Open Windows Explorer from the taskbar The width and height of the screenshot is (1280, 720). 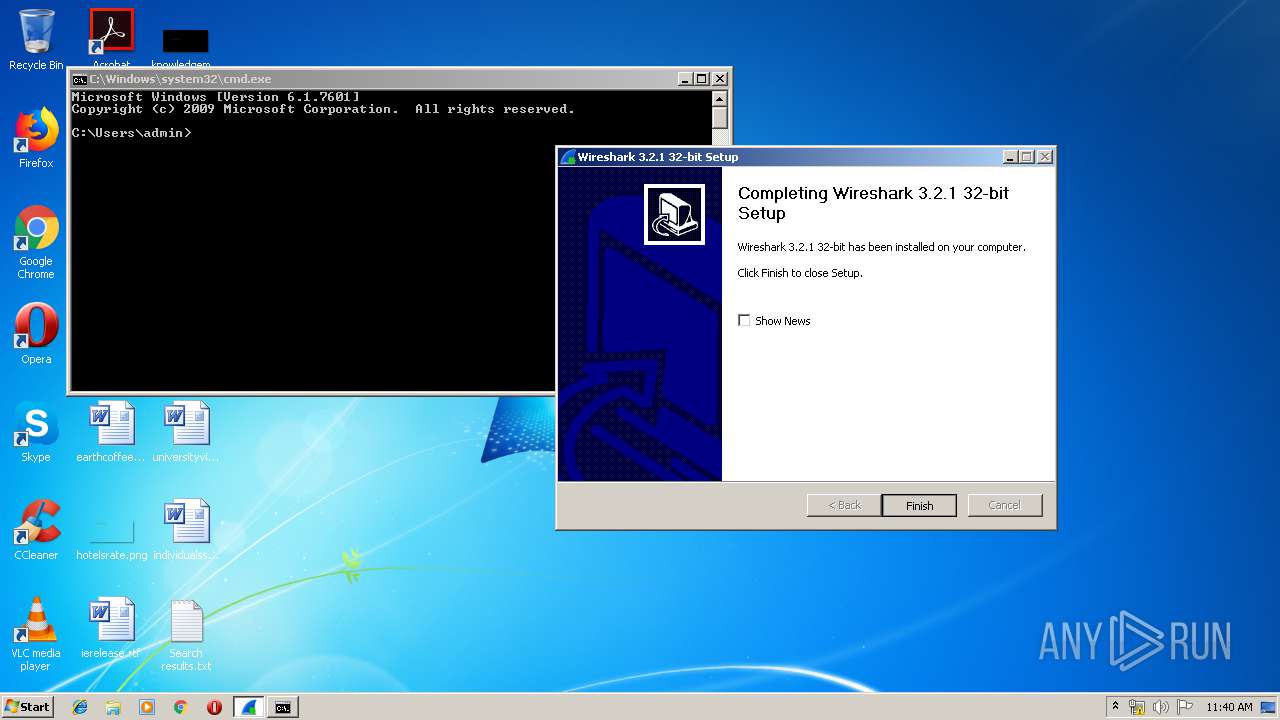(x=113, y=707)
